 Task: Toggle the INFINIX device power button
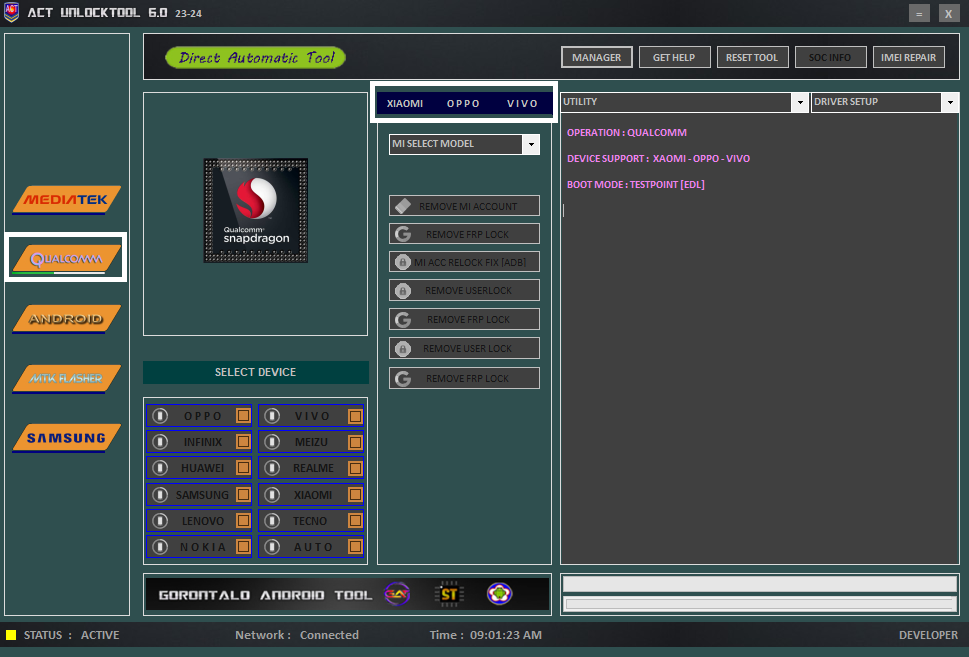coord(160,442)
